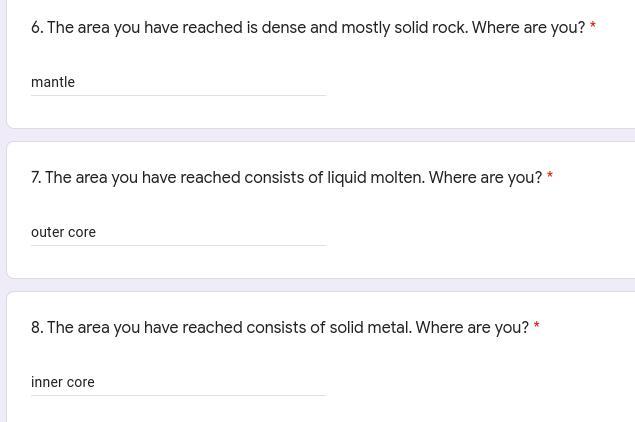The image size is (635, 422).
Task: Click the answer field containing "mantle"
Action: point(178,82)
